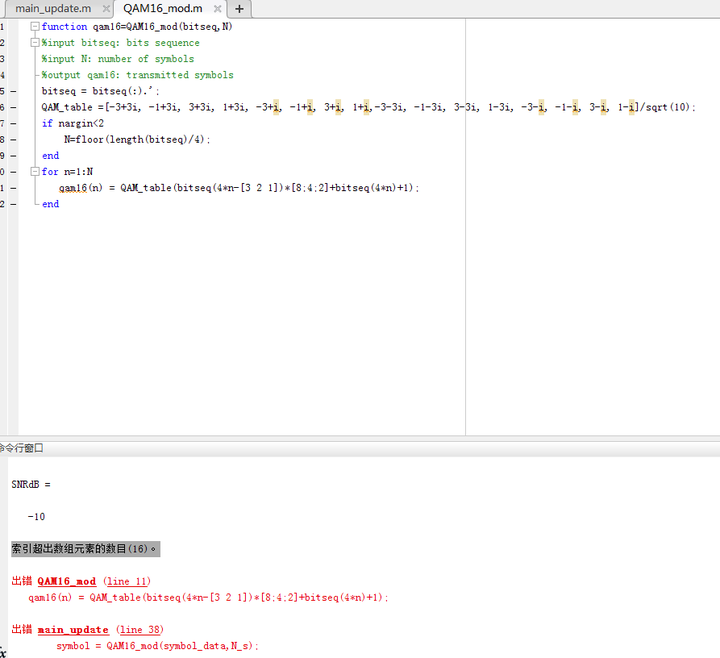Click the 'function' keyword on line 1

coord(64,27)
